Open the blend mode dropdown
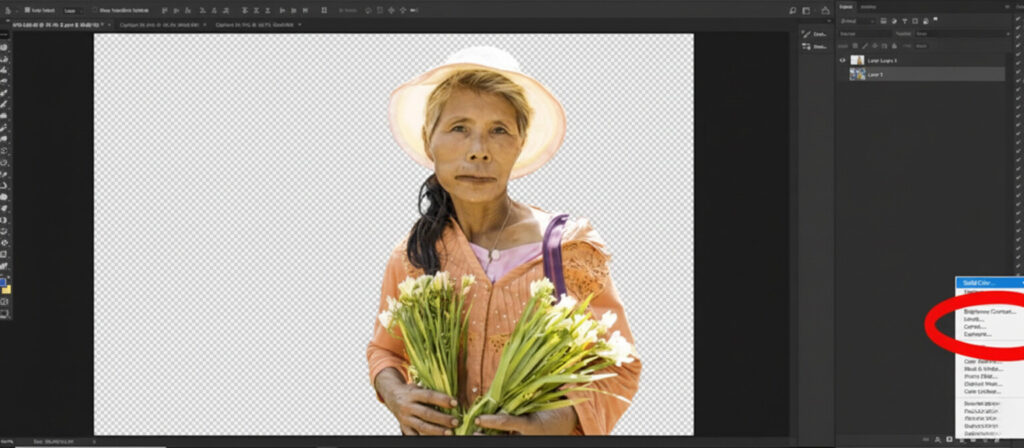 865,34
